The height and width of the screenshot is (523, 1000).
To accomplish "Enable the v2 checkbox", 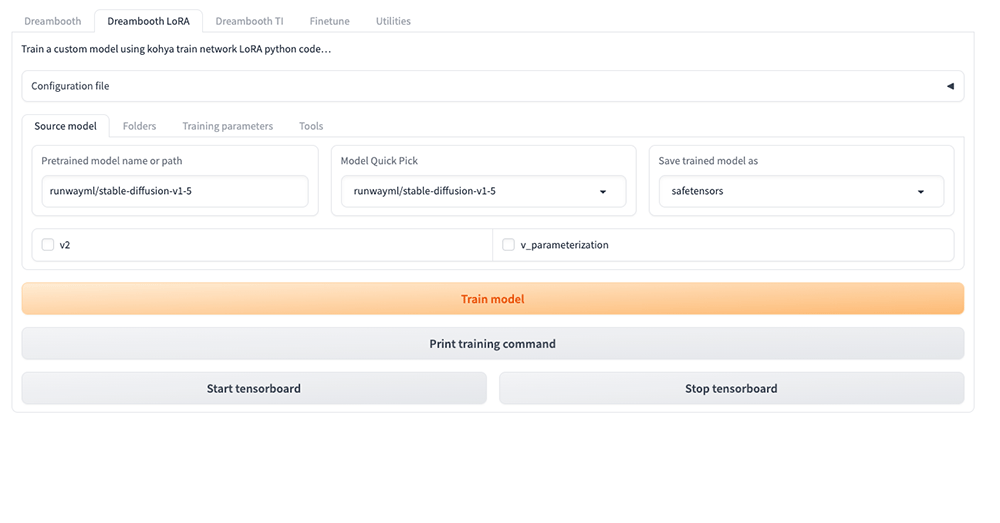I will pyautogui.click(x=48, y=244).
